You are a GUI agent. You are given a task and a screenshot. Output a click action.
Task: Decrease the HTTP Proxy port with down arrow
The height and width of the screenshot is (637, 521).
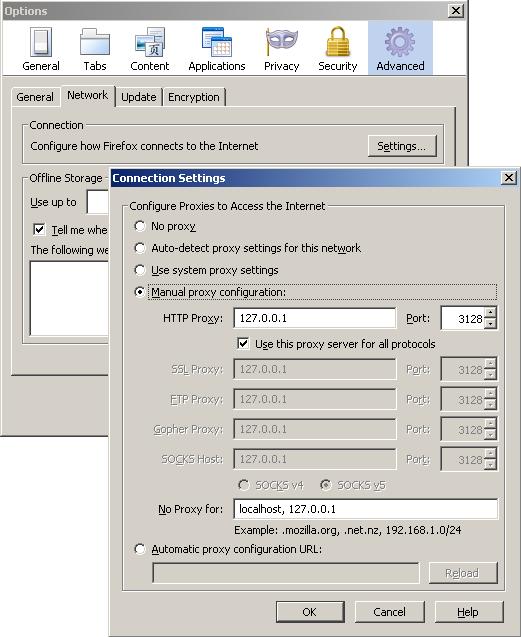pos(491,323)
